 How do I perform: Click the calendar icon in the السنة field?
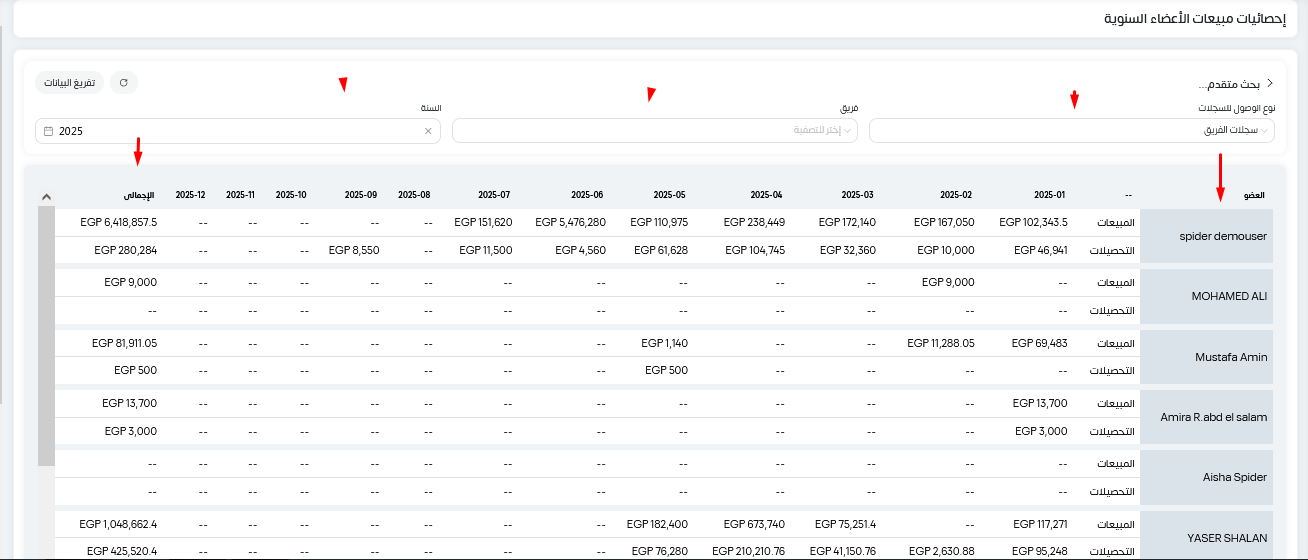pyautogui.click(x=48, y=131)
